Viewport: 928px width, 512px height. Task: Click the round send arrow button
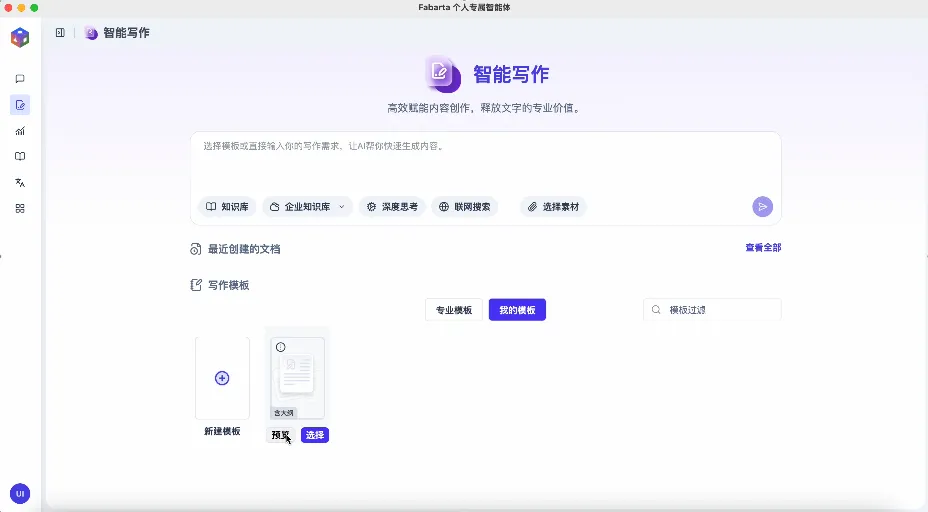click(x=763, y=207)
